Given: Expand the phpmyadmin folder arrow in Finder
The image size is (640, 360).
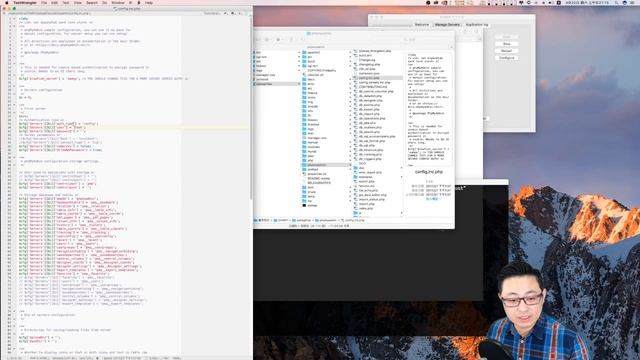Looking at the screenshot, I should tap(350, 165).
